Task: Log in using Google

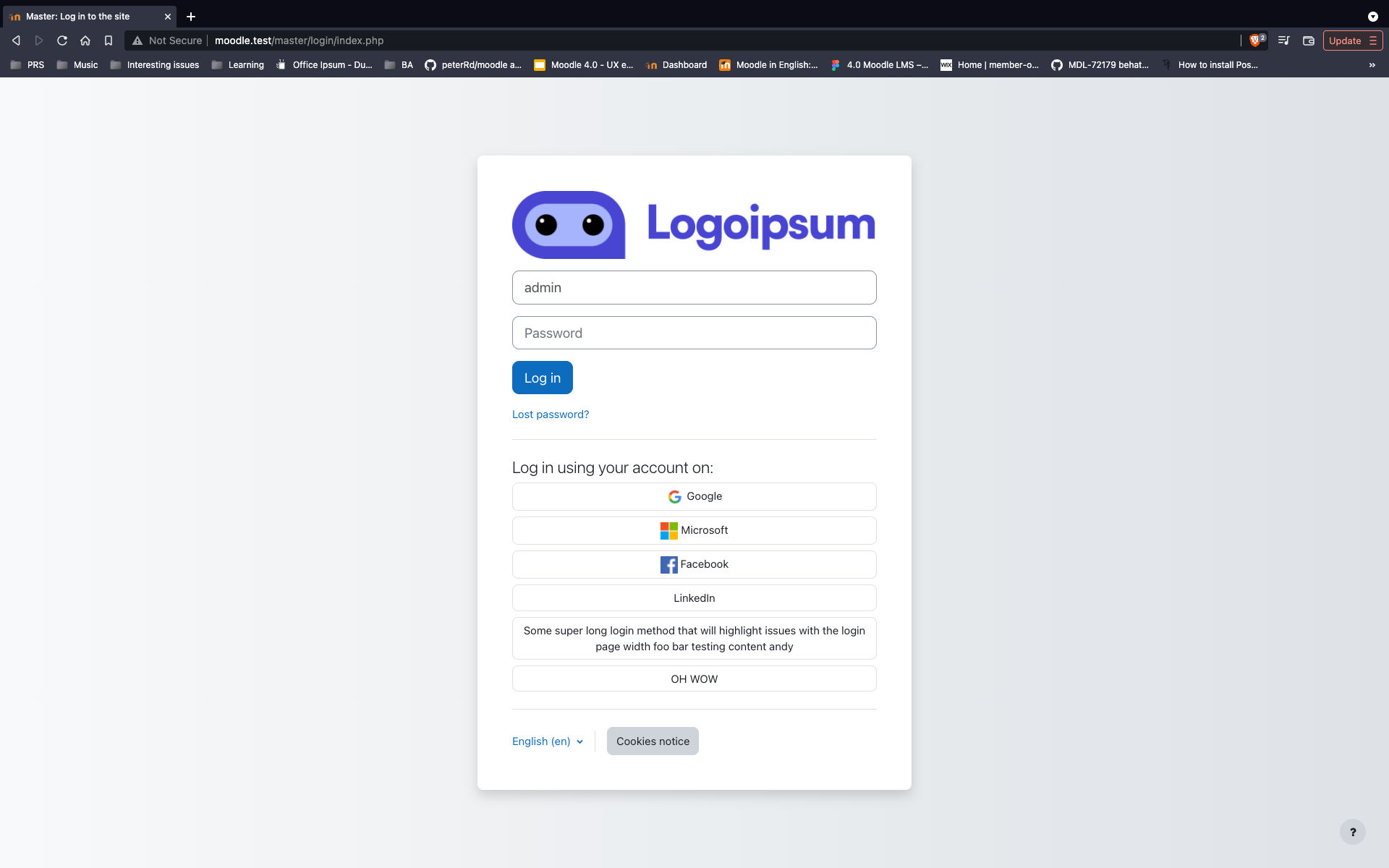Action: pos(694,496)
